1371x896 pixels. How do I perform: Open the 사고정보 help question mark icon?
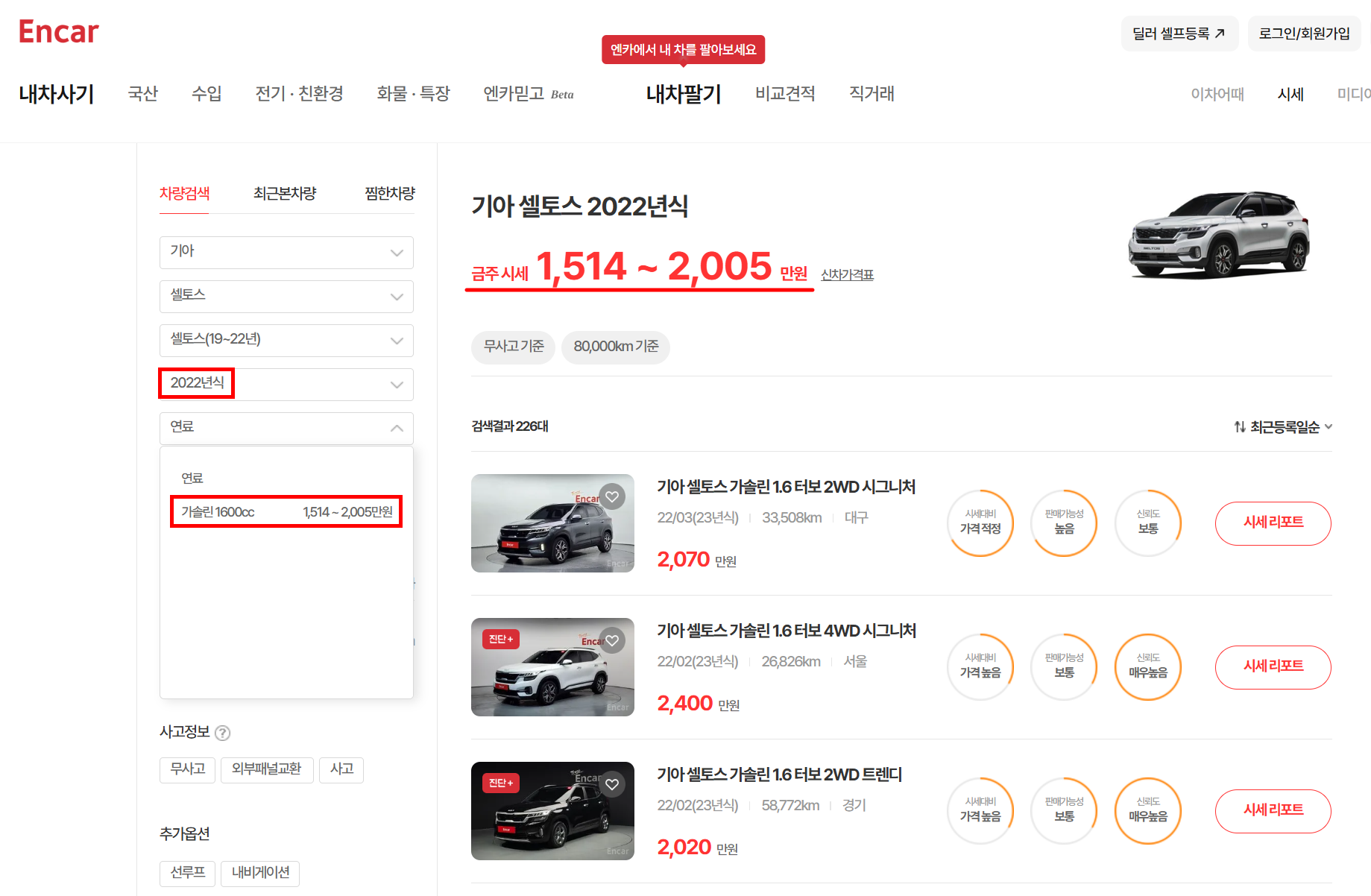tap(222, 733)
